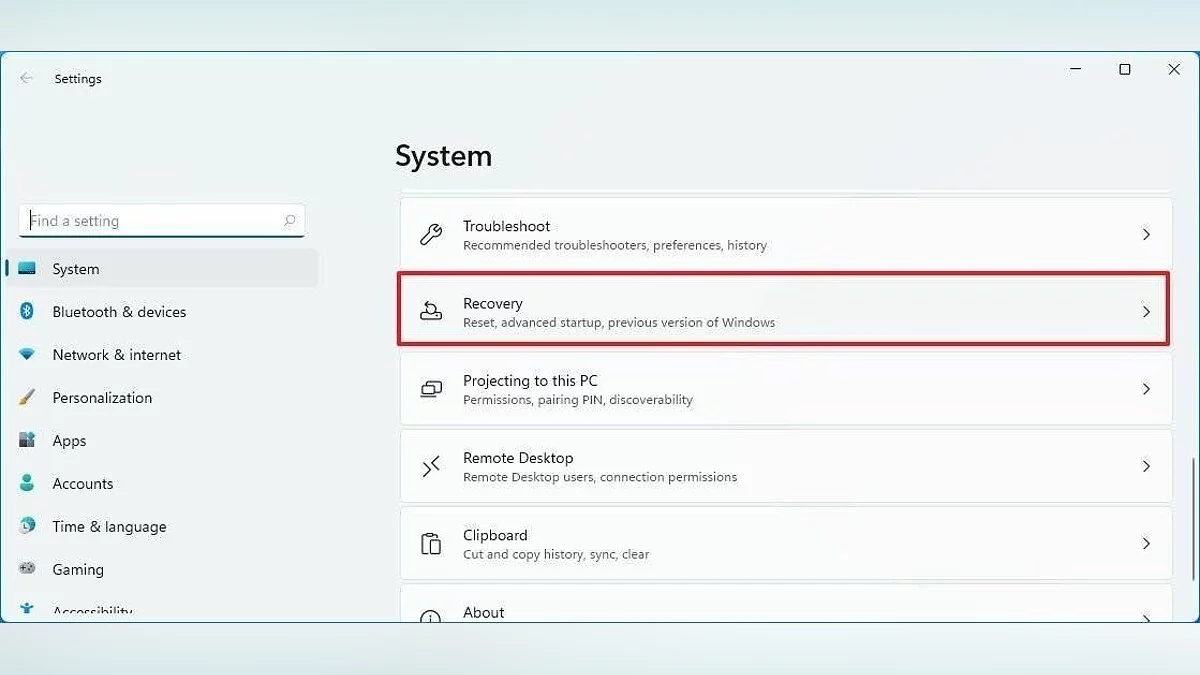Open Time & language settings
Screen dimensions: 1200x675
162,527
